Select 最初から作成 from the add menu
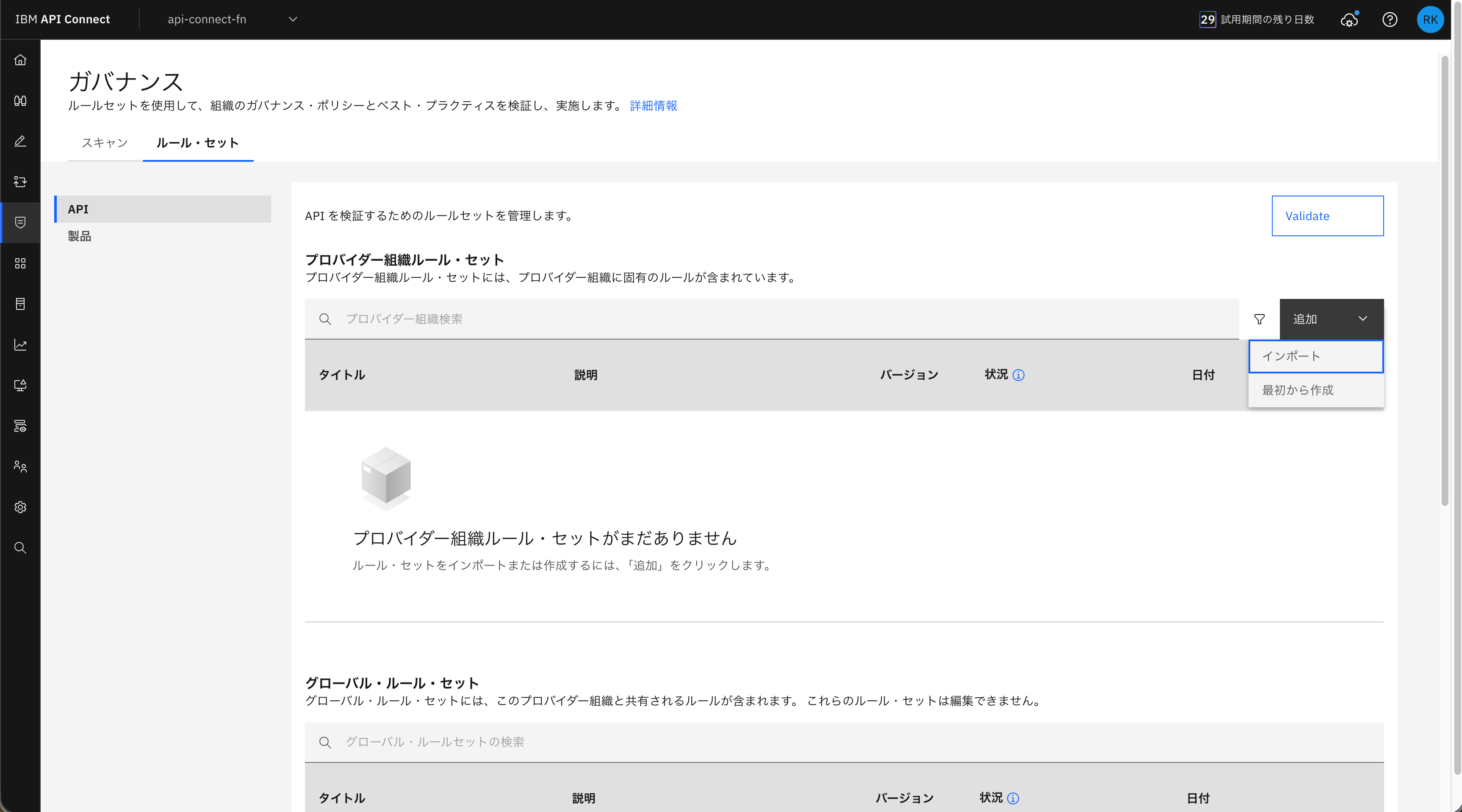1462x812 pixels. point(1315,390)
